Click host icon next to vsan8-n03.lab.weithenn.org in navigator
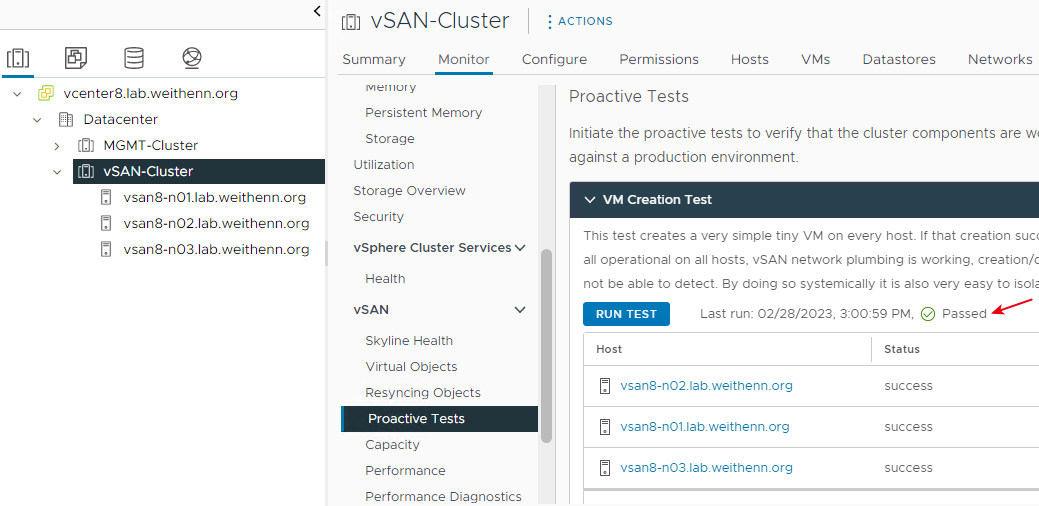Image resolution: width=1039 pixels, height=506 pixels. pos(105,249)
